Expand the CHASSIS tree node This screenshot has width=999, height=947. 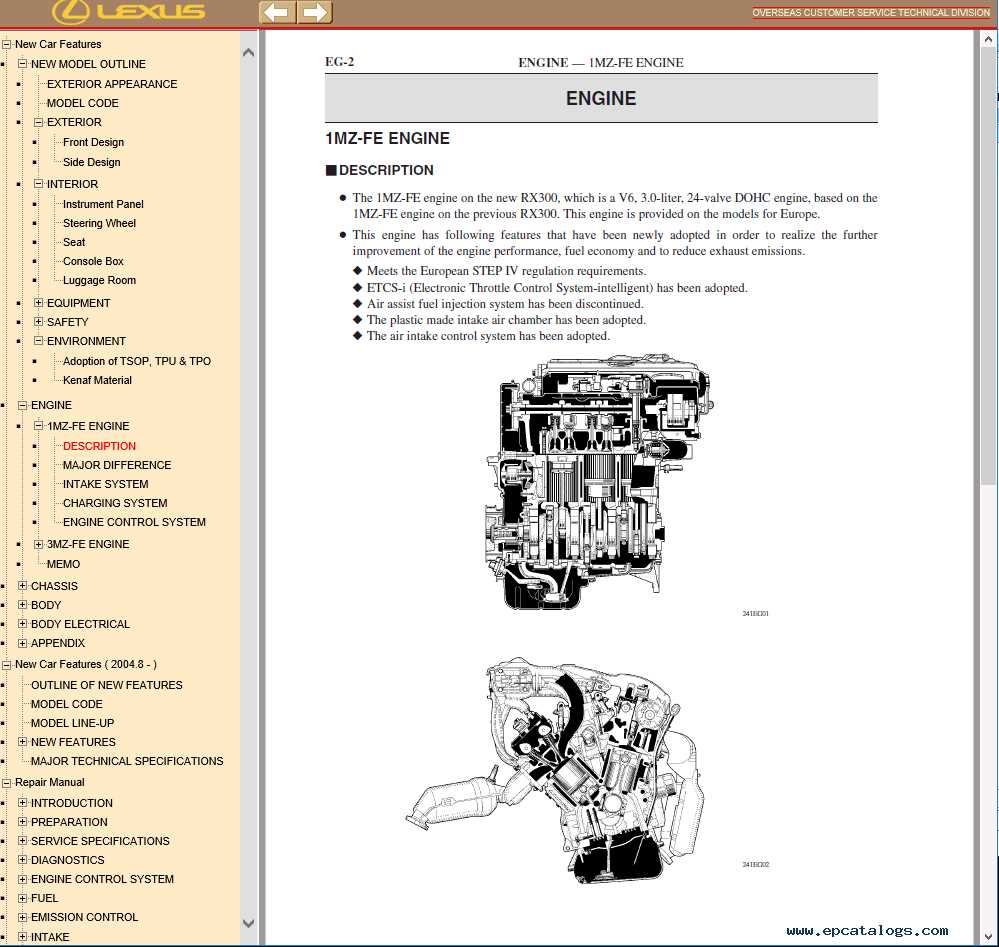click(22, 586)
